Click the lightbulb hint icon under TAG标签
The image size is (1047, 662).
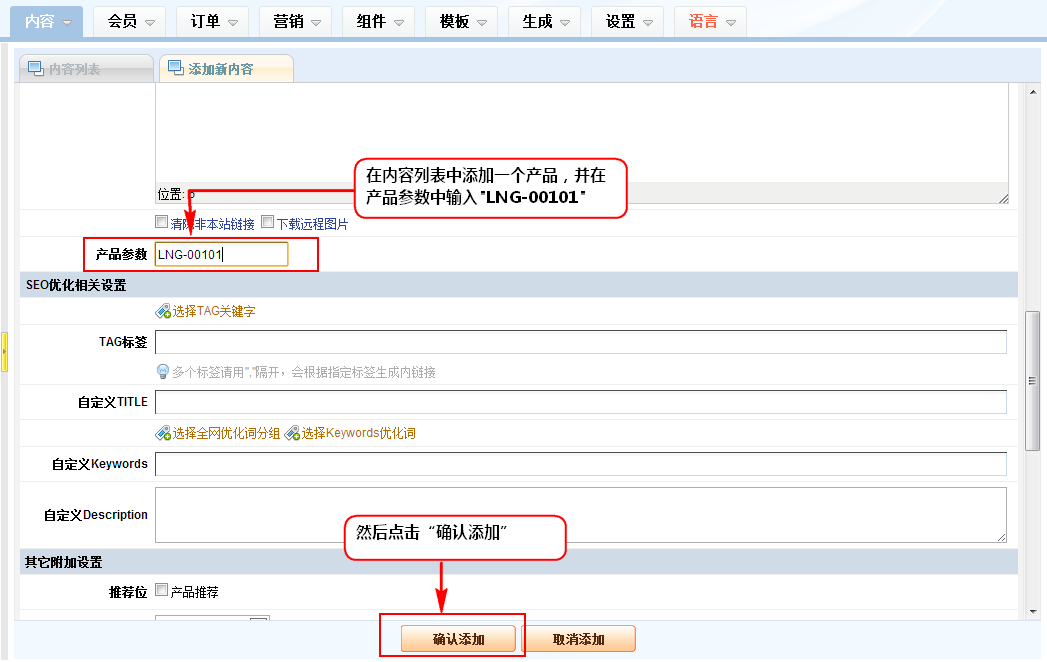[x=163, y=372]
